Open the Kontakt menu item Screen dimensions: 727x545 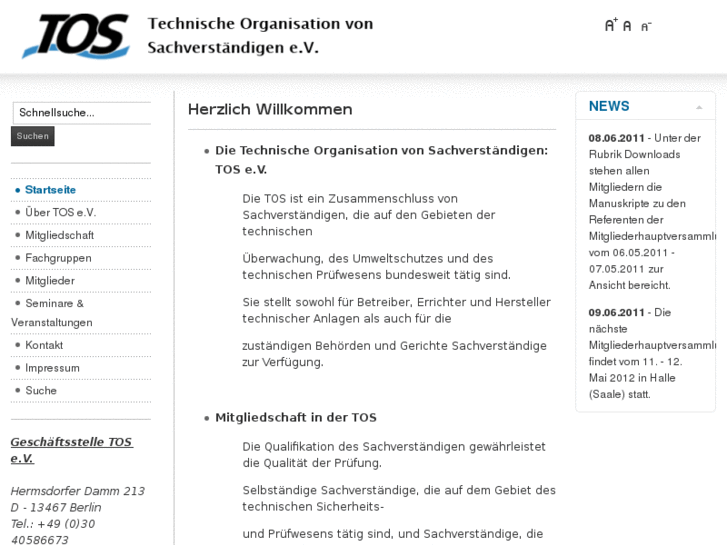[x=44, y=345]
